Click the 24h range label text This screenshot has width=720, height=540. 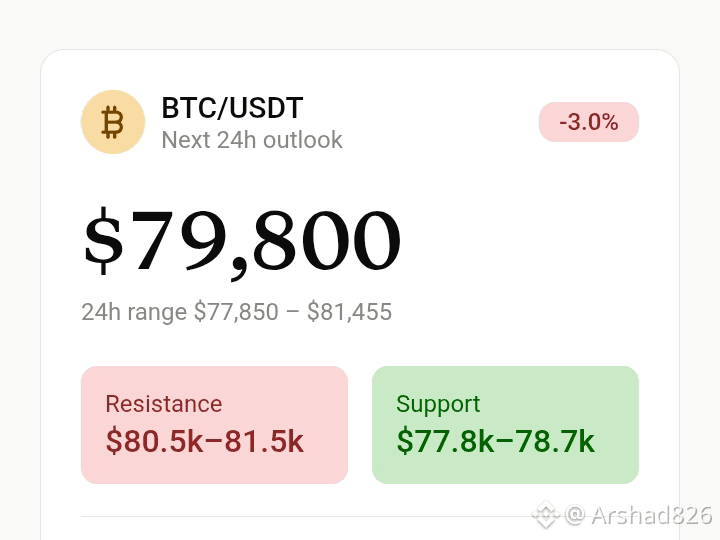[134, 312]
